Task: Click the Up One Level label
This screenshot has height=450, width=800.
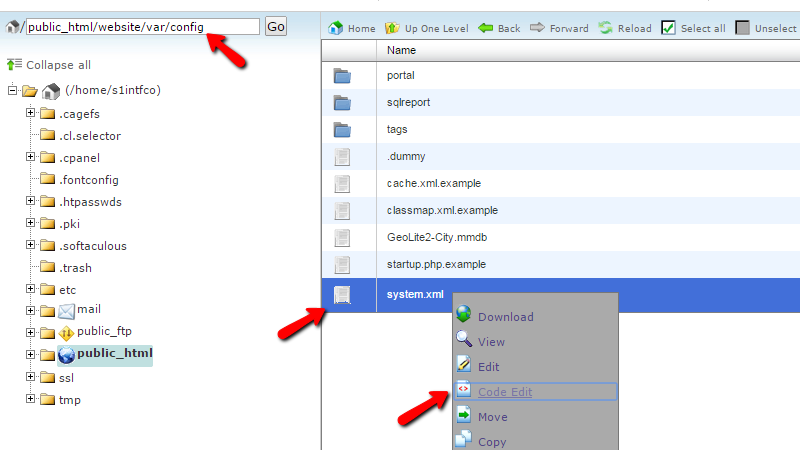Action: pyautogui.click(x=436, y=29)
